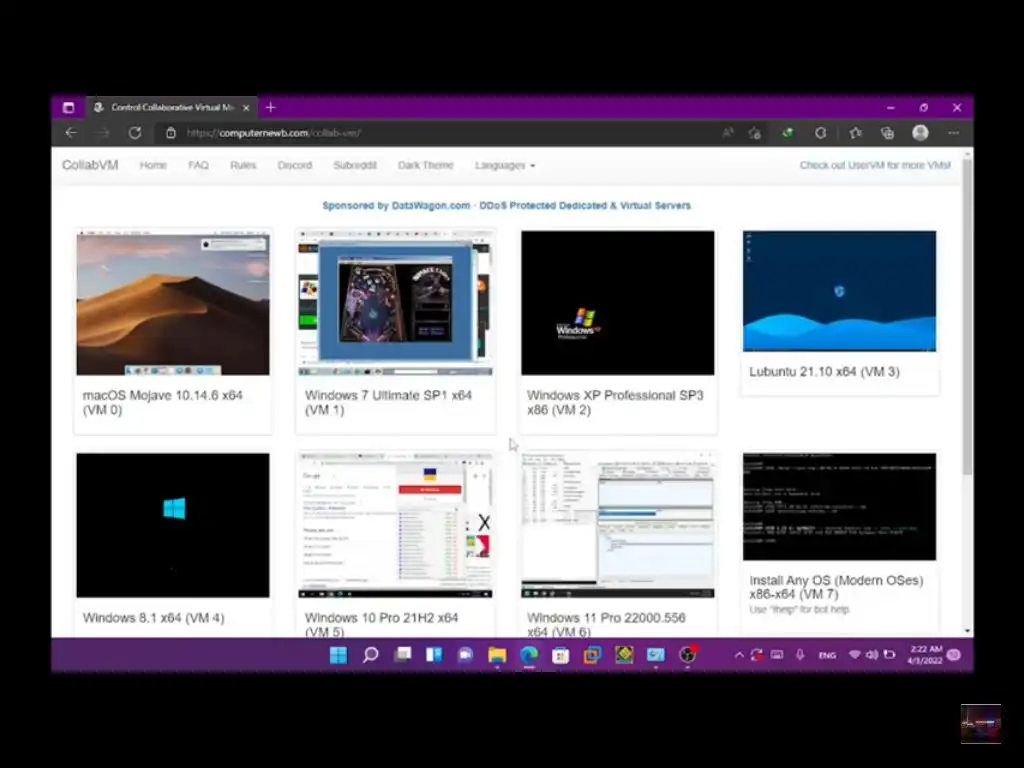Open the macOS Mojave VM 0 thumbnail
Viewport: 1024px width, 768px height.
tap(173, 303)
